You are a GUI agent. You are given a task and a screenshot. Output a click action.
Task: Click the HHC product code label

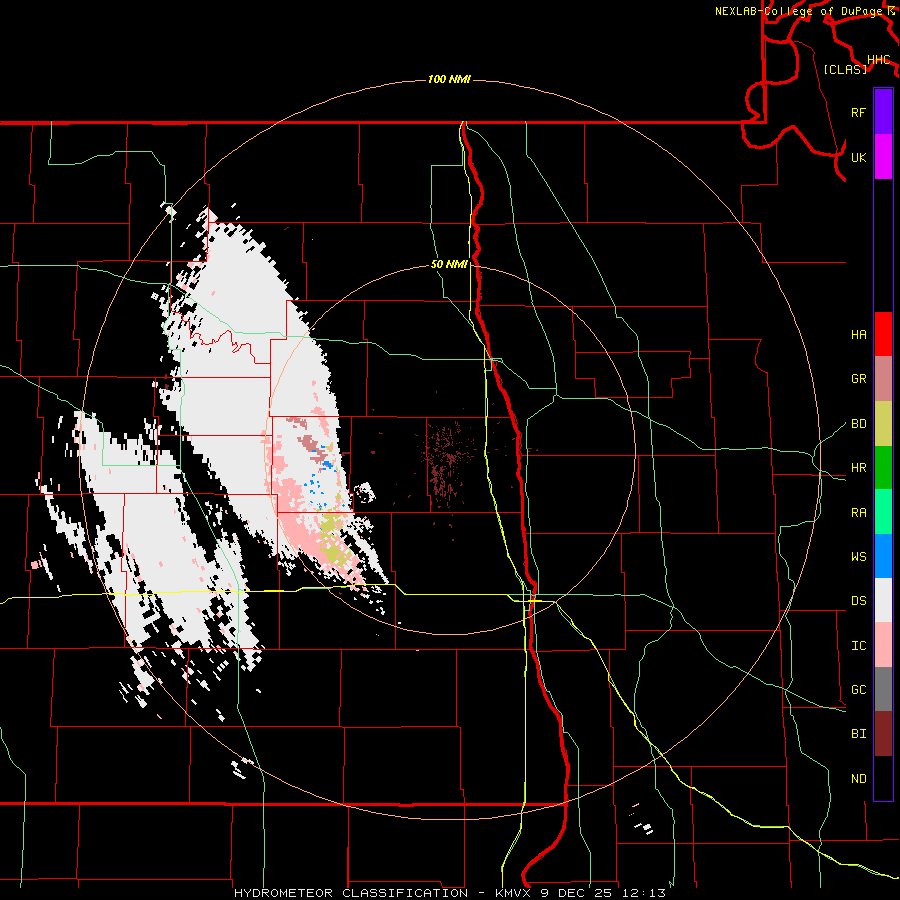pos(878,60)
